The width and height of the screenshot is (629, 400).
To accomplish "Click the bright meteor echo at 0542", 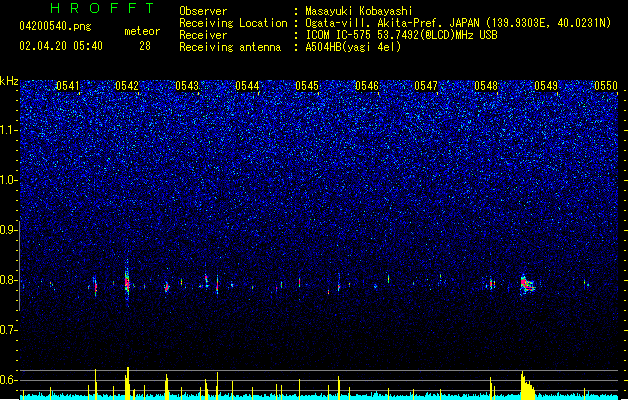I will [x=127, y=282].
